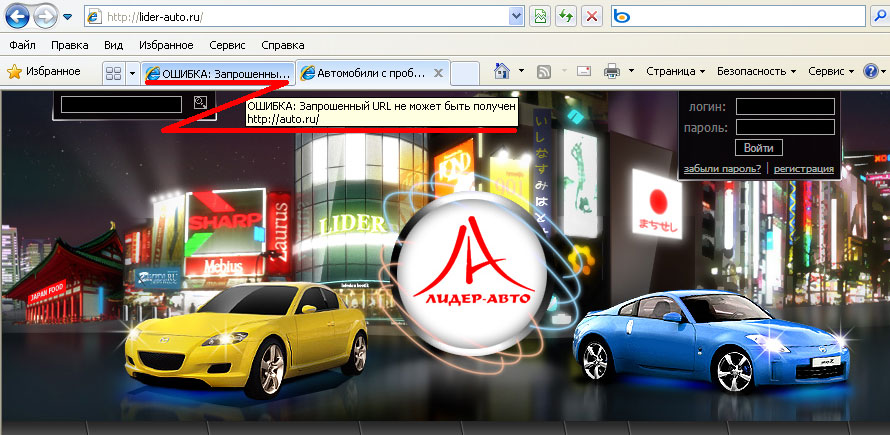Open the Безопасность command bar menu
This screenshot has width=890, height=435.
click(757, 72)
